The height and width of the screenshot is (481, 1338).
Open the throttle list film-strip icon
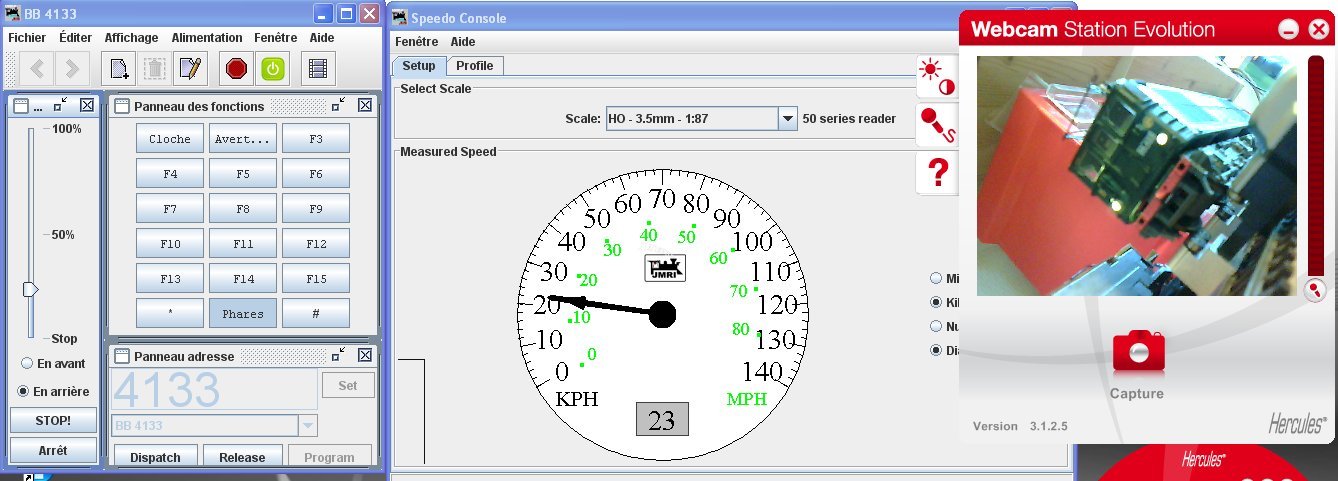coord(318,69)
